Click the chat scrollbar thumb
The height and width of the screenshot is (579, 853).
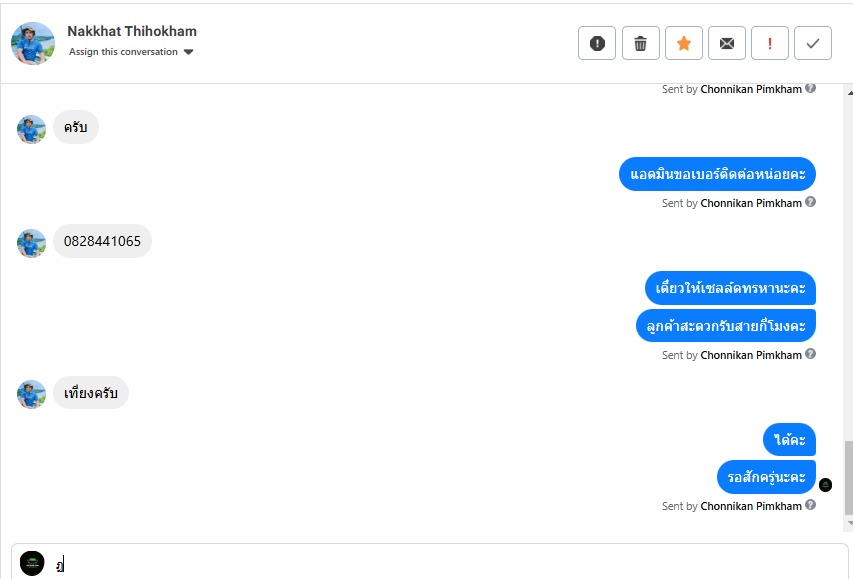click(849, 477)
